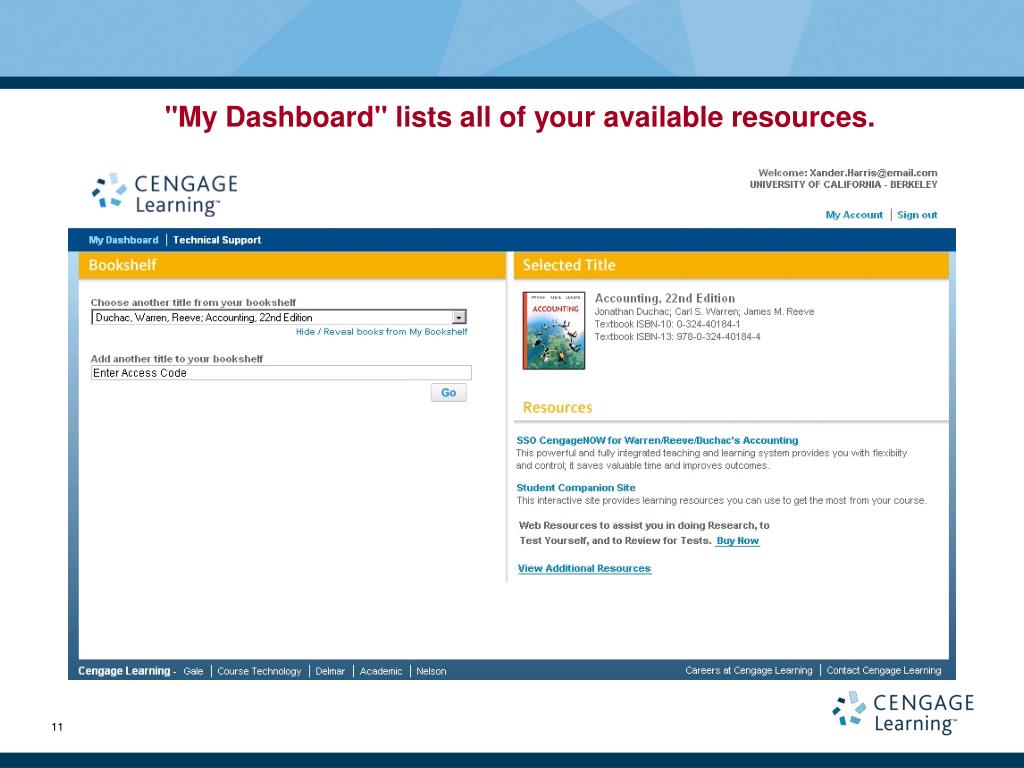Click the authors line under Accounting title
The image size is (1024, 768).
(x=704, y=312)
